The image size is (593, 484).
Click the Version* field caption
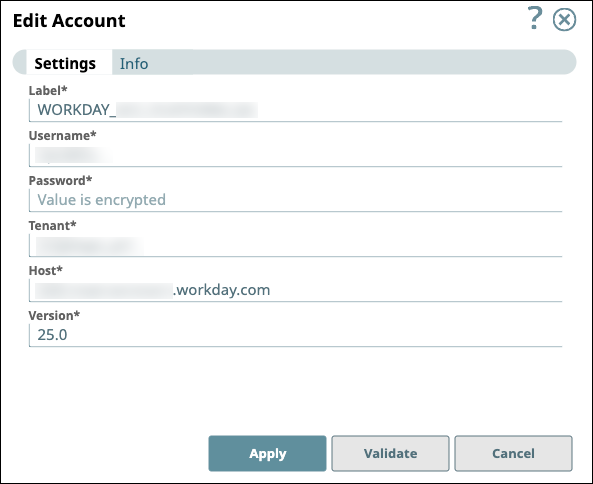pyautogui.click(x=54, y=315)
